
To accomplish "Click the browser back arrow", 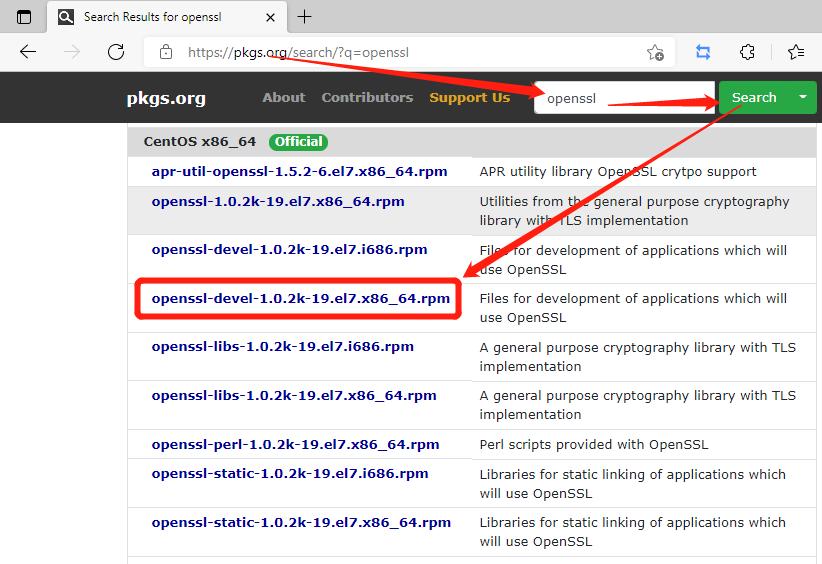I will 28,52.
